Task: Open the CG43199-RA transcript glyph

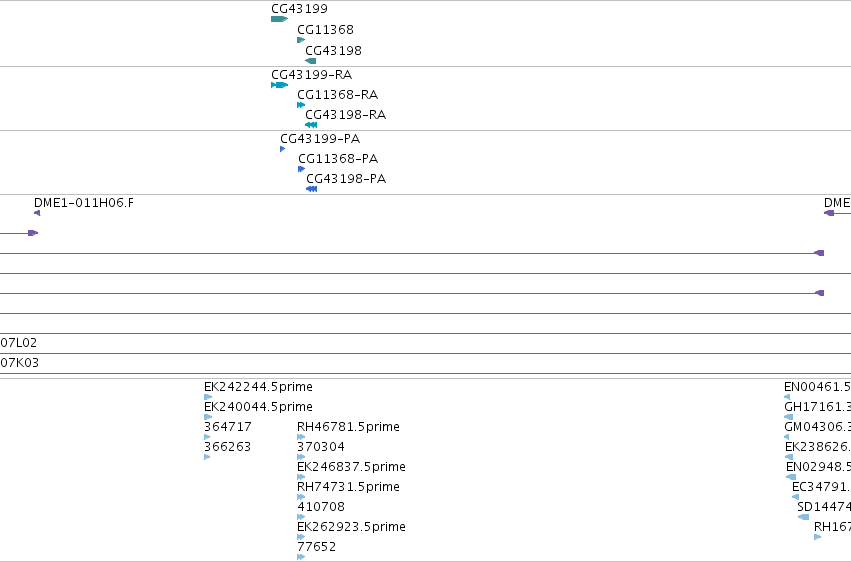Action: click(280, 85)
